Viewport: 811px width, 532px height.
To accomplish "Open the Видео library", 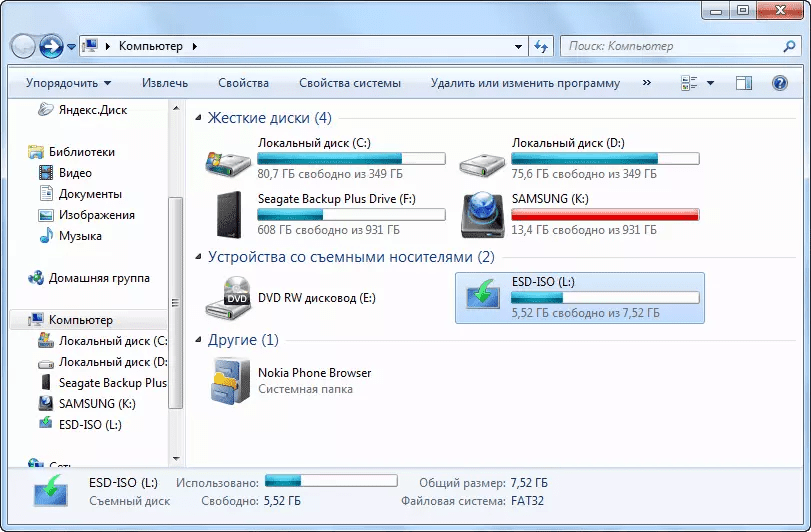I will point(65,173).
